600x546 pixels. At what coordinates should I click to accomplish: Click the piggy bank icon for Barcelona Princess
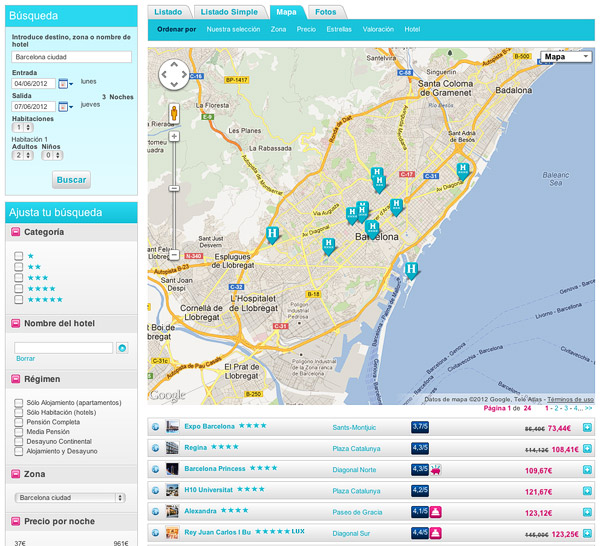click(435, 469)
